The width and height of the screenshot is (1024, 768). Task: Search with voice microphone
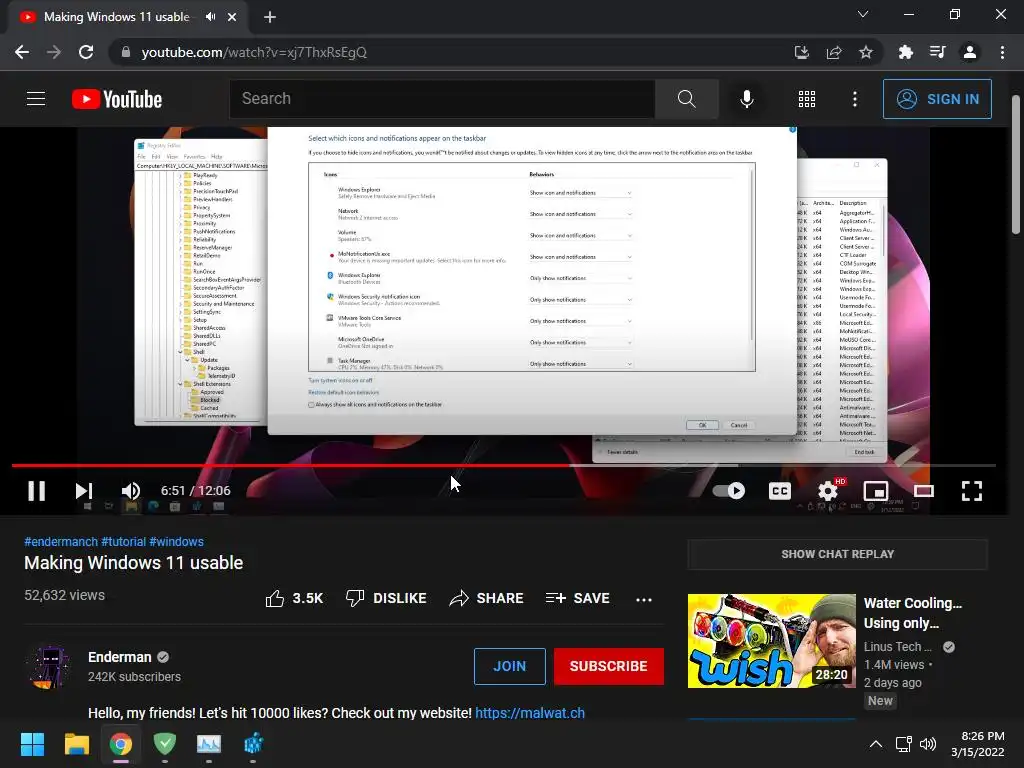(746, 99)
